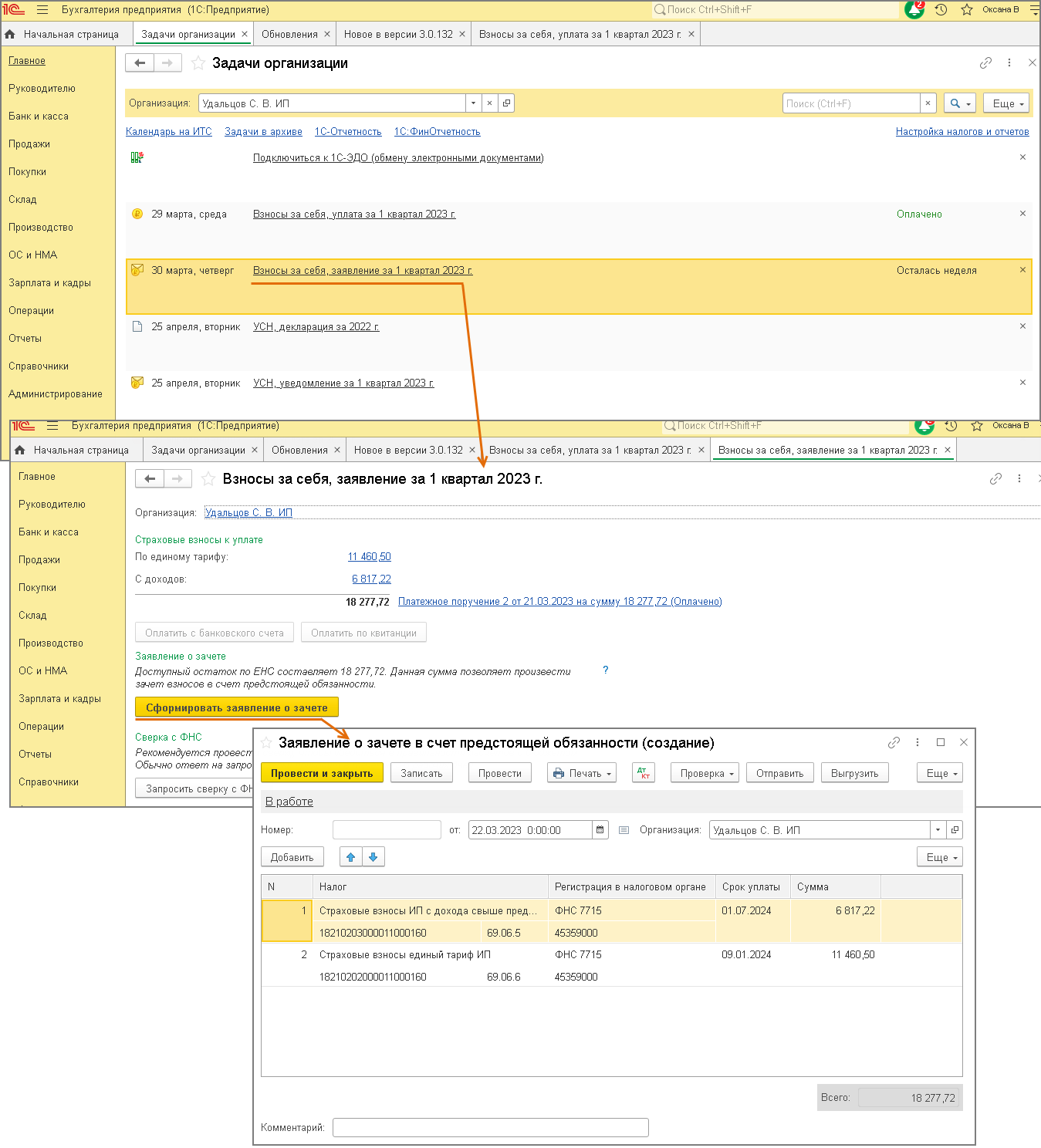Image resolution: width=1041 pixels, height=1148 pixels.
Task: Open Администрирование section in sidebar
Action: click(x=56, y=394)
